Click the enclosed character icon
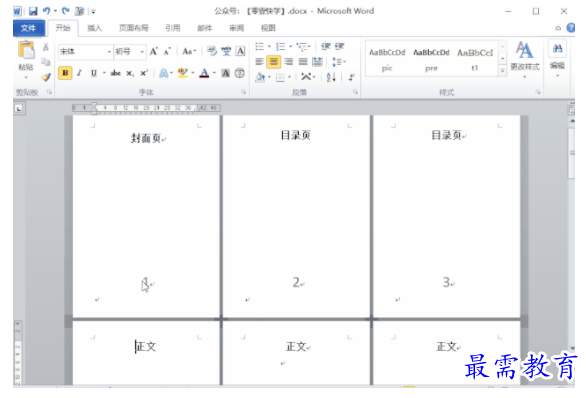The image size is (586, 398). point(240,73)
